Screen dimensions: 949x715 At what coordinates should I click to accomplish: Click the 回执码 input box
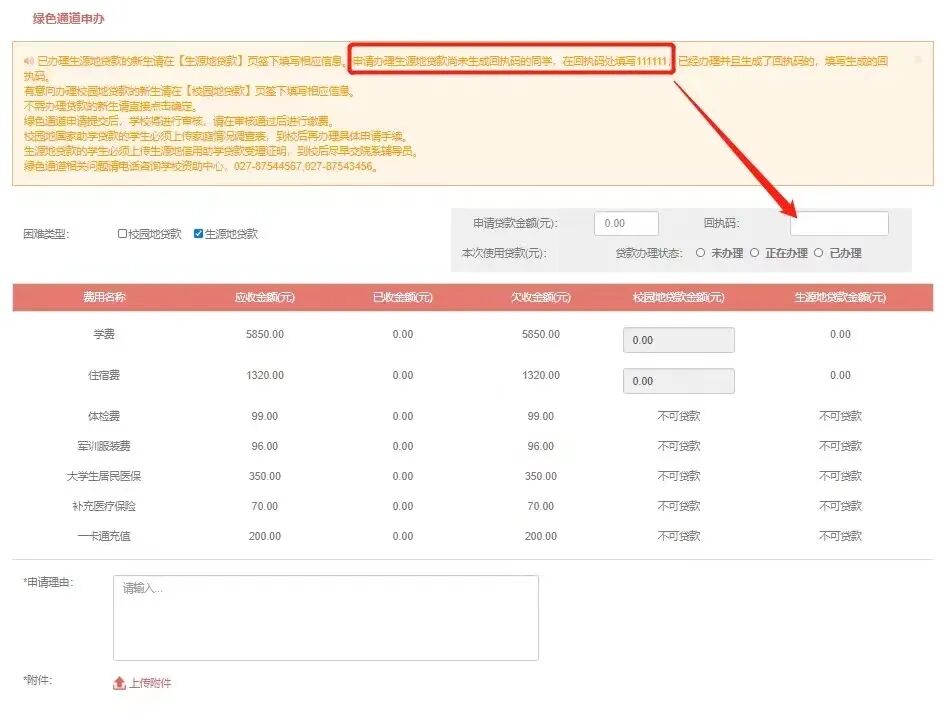point(839,222)
